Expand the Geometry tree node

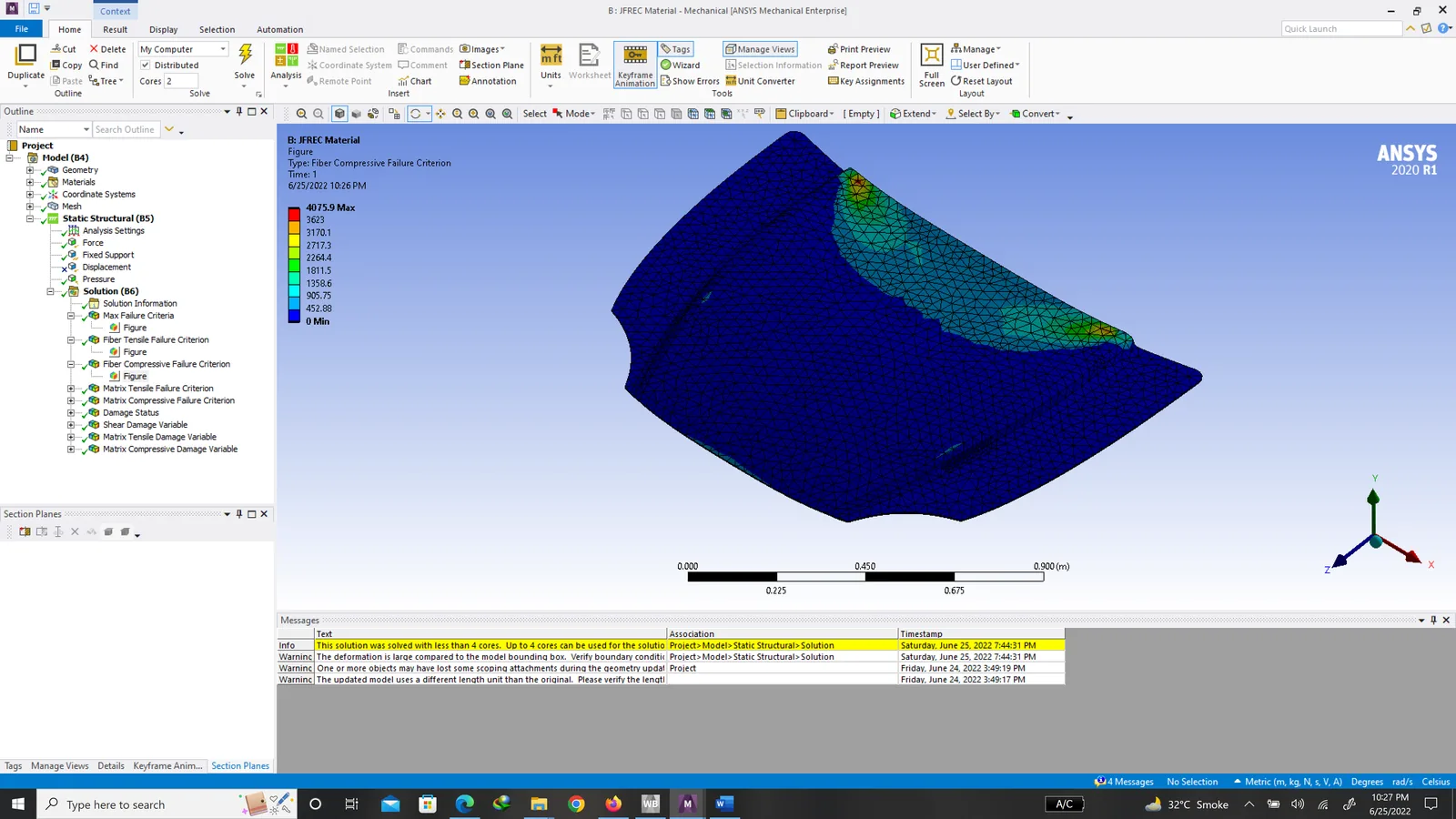point(30,170)
